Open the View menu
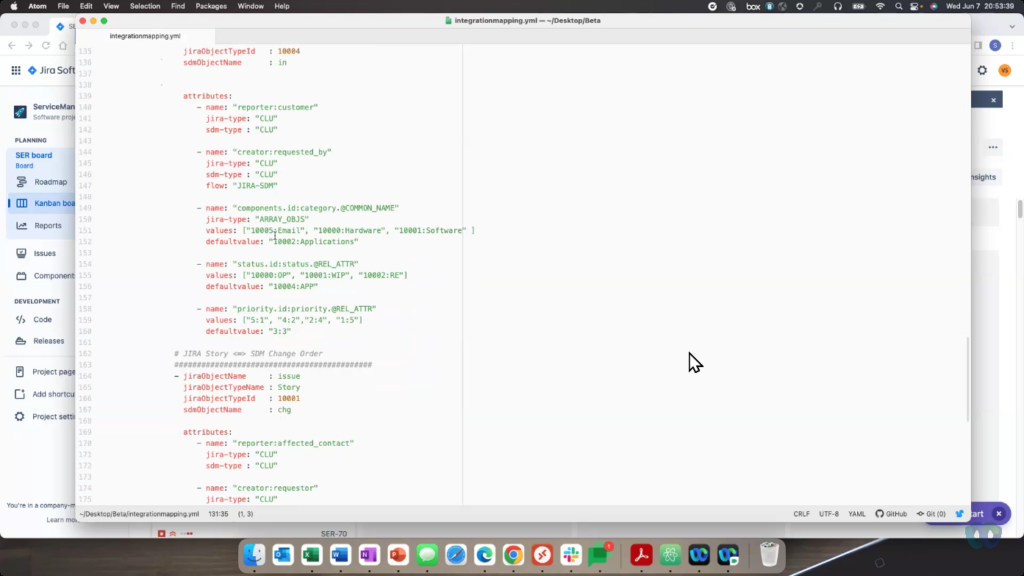The width and height of the screenshot is (1024, 576). click(111, 6)
